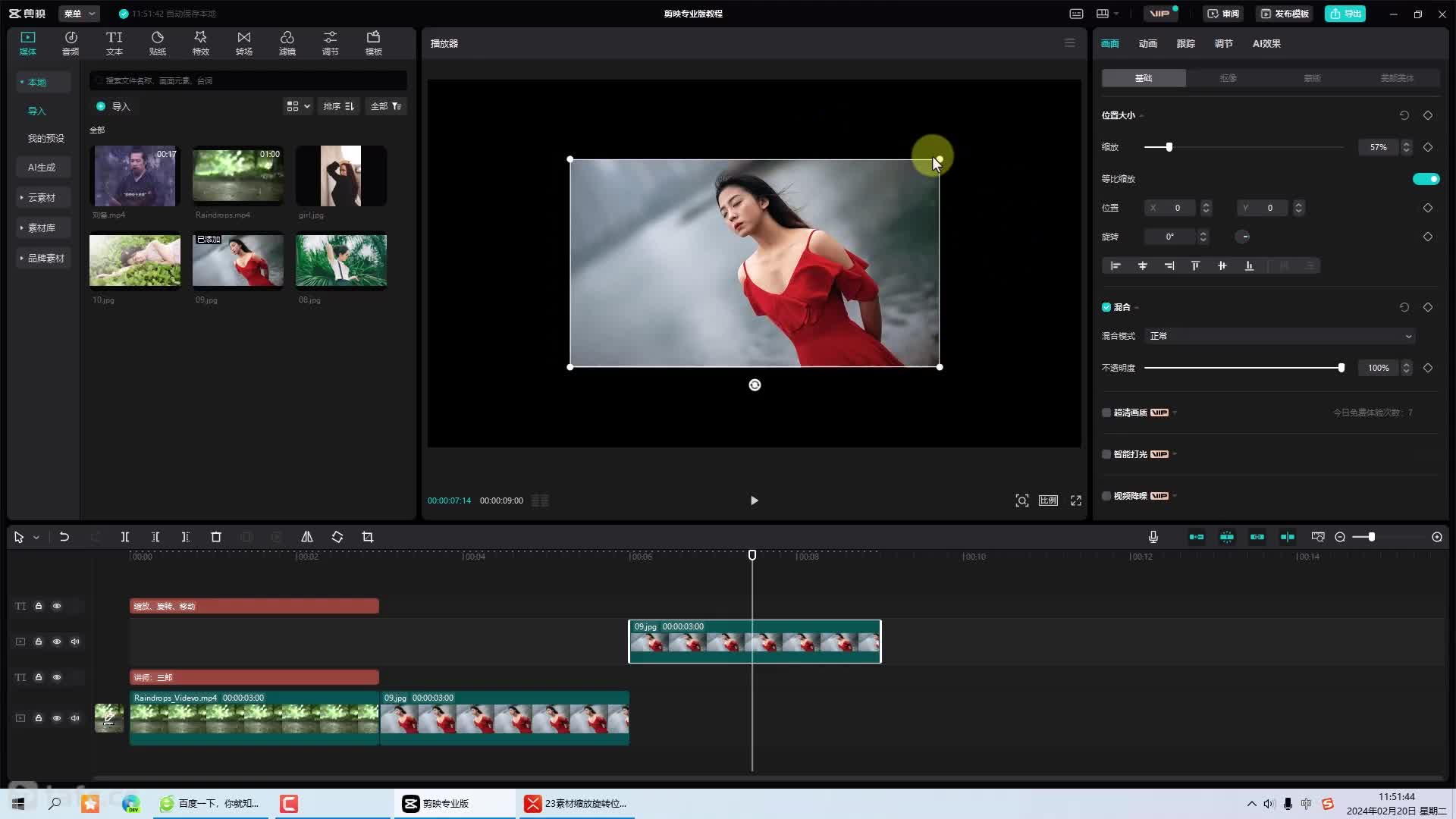Open the 调节 (adjust) top toolbar icon

(330, 43)
